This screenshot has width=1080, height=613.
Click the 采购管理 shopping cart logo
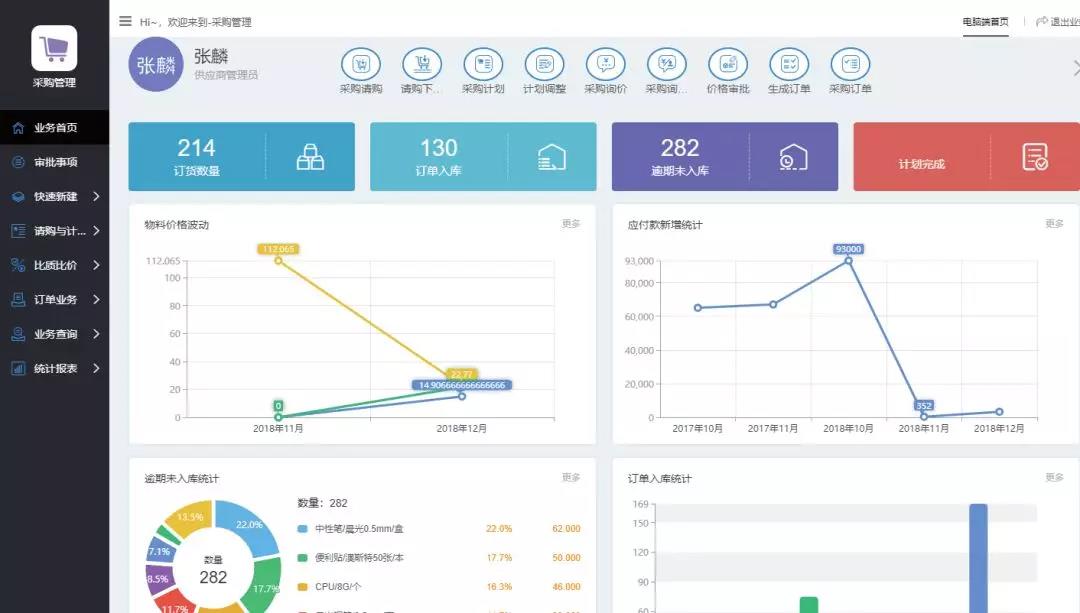coord(54,48)
